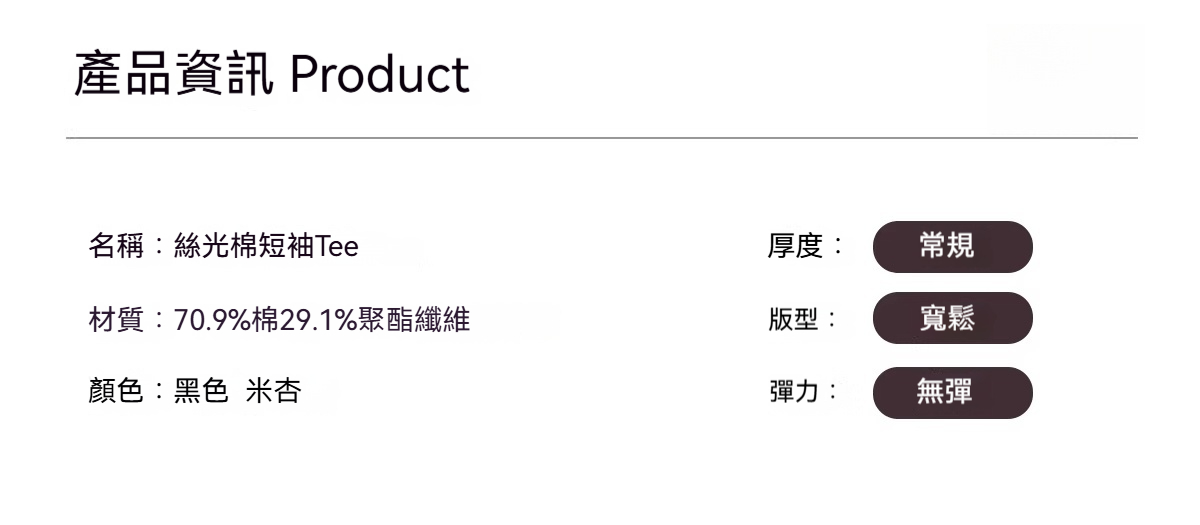This screenshot has height=525, width=1200.
Task: Click the 彈力 attribute label
Action: pyautogui.click(x=794, y=392)
